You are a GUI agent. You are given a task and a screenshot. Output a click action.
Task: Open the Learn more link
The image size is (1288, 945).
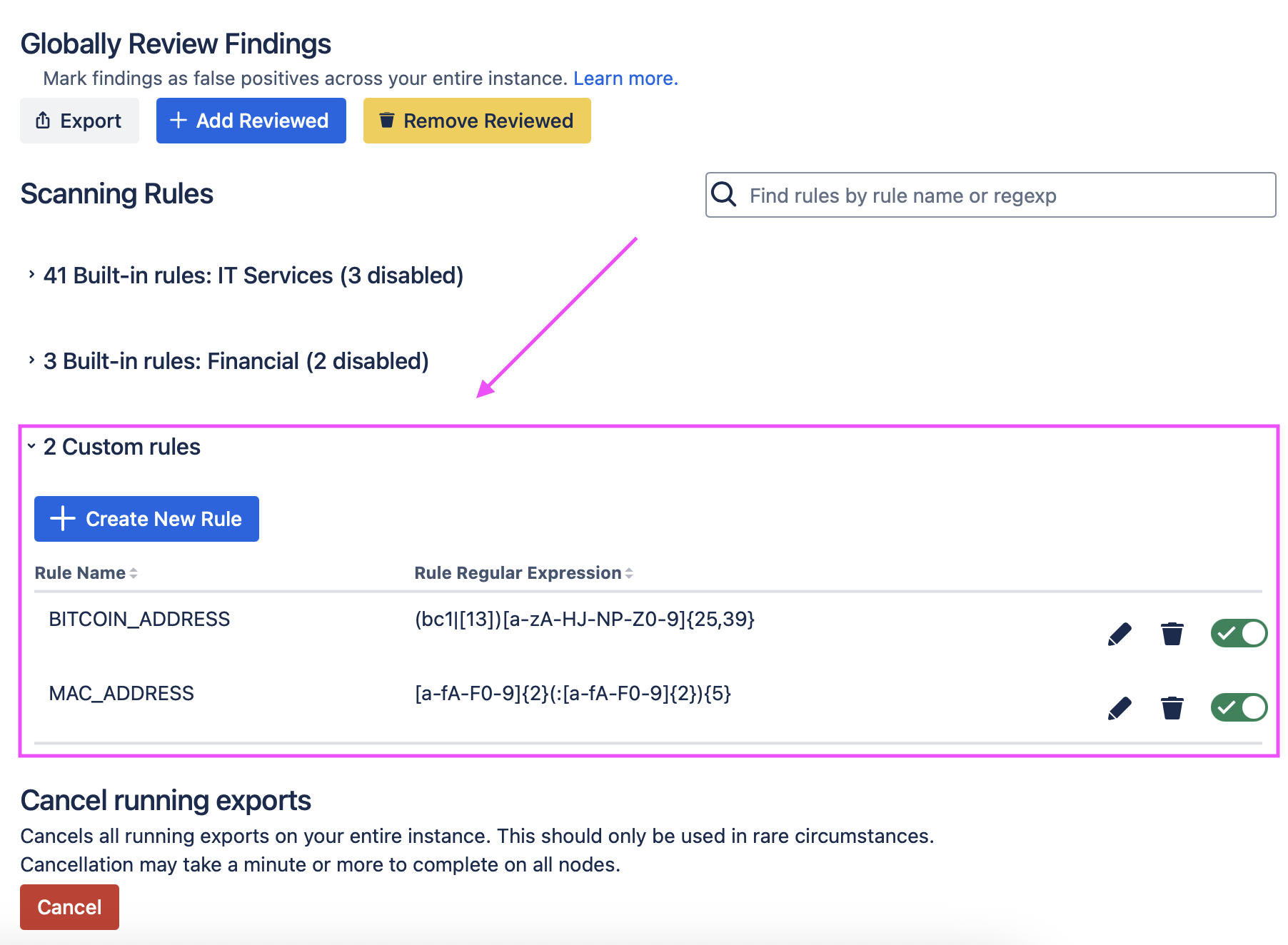pyautogui.click(x=625, y=79)
